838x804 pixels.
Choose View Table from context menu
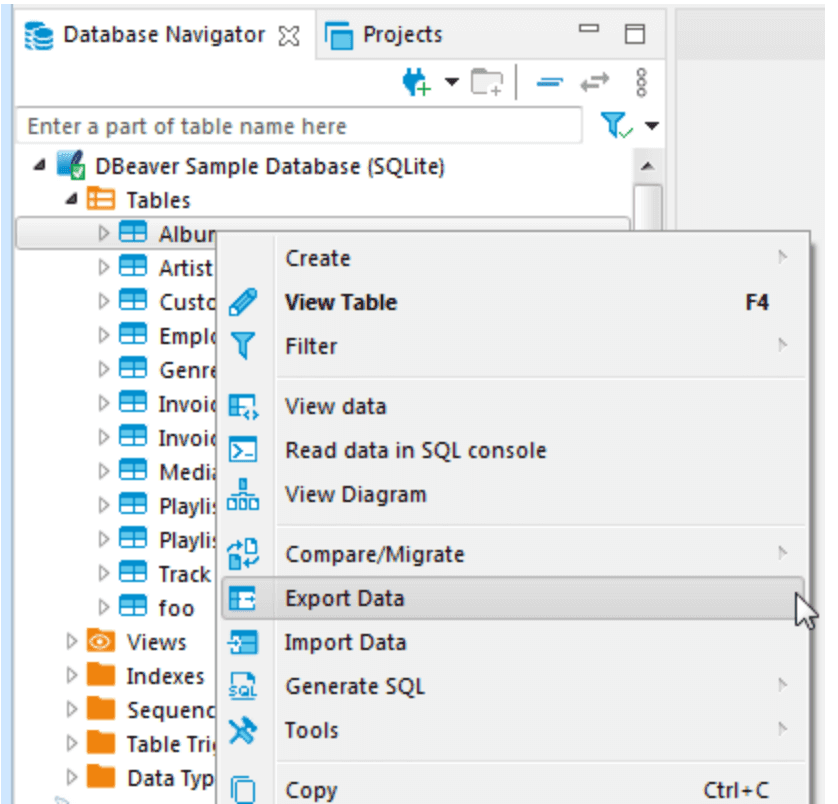tap(513, 302)
